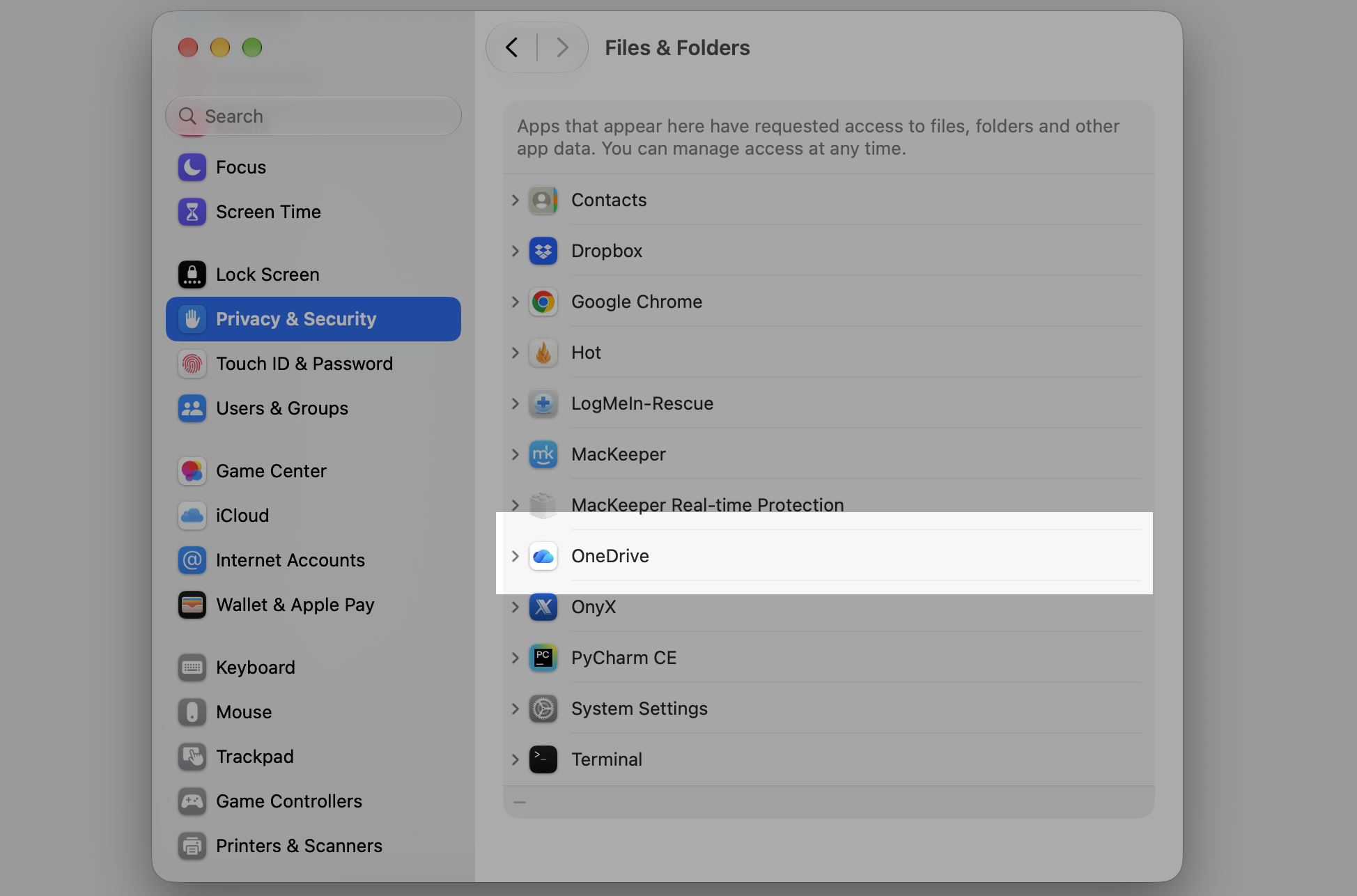This screenshot has width=1357, height=896.
Task: Expand the OnyX row chevron
Action: point(515,607)
